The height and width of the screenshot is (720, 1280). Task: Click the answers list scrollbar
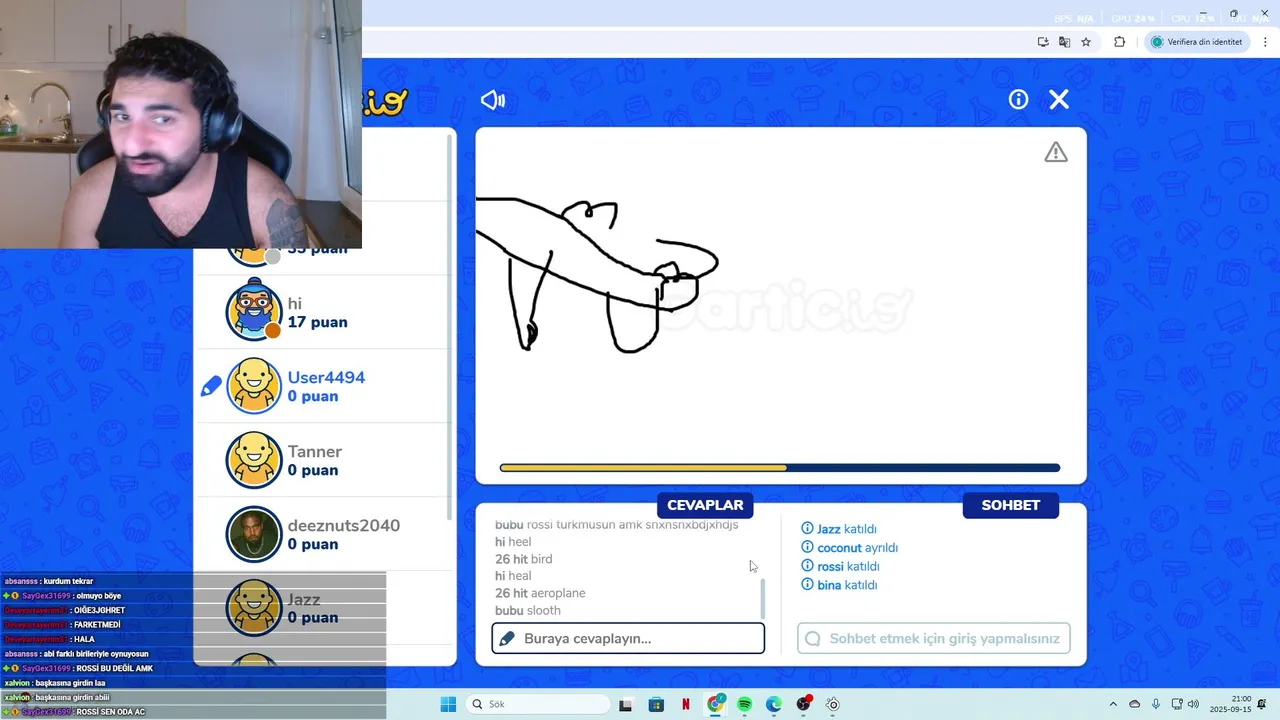coord(763,598)
